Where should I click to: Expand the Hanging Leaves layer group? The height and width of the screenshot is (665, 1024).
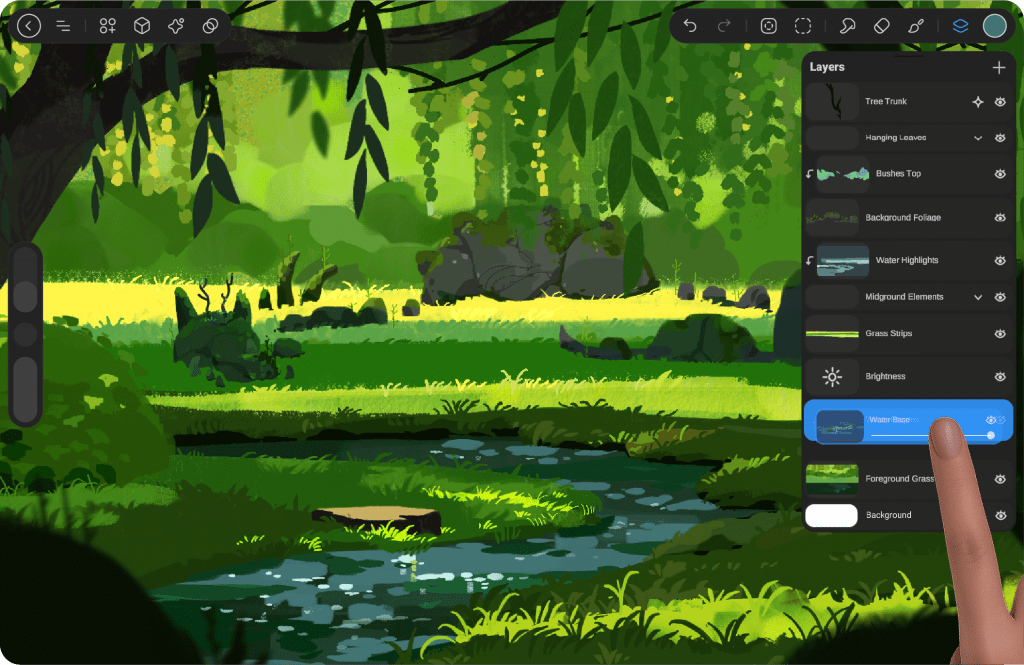(x=978, y=138)
